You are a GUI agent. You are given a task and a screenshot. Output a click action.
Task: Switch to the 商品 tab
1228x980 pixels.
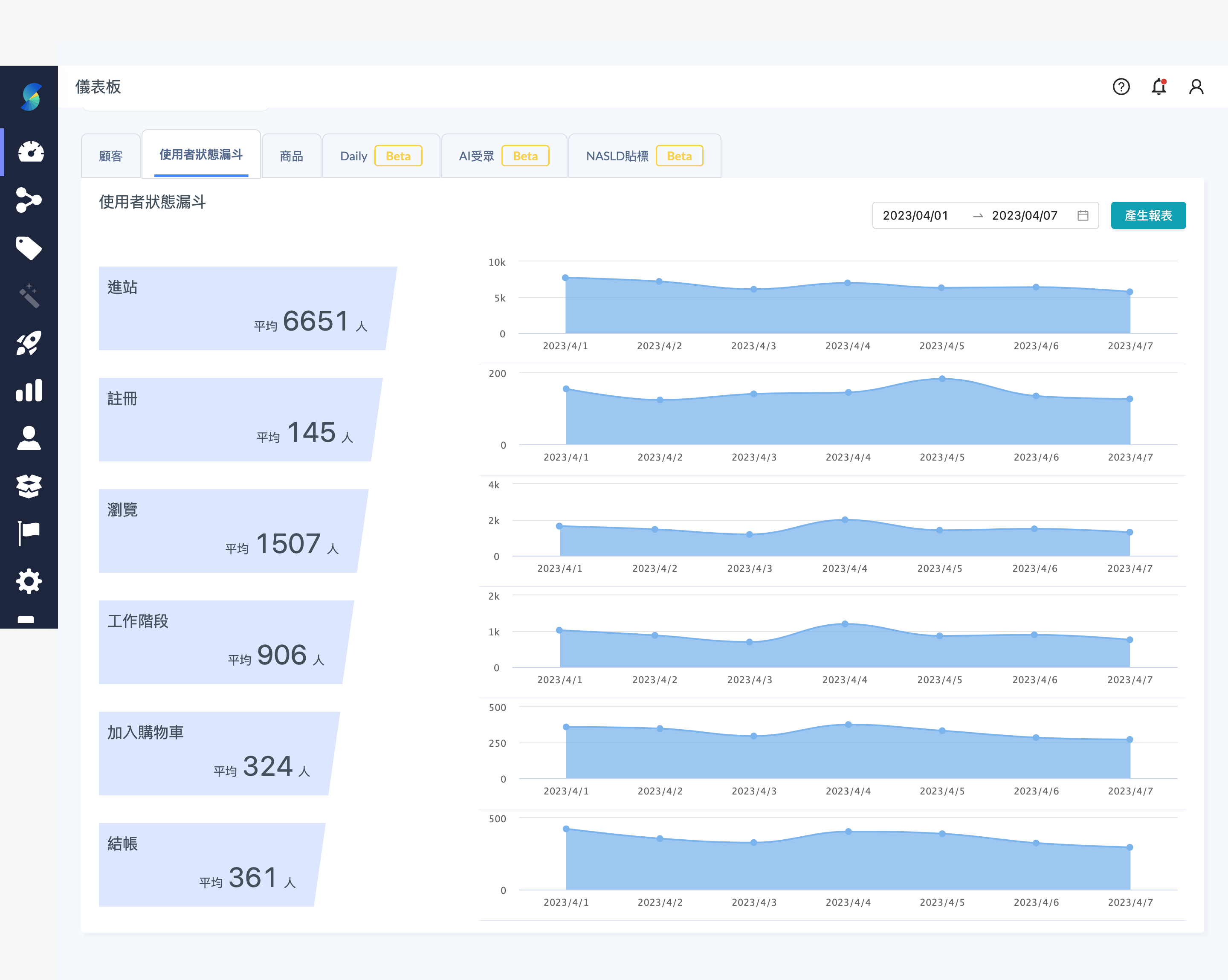(x=291, y=156)
